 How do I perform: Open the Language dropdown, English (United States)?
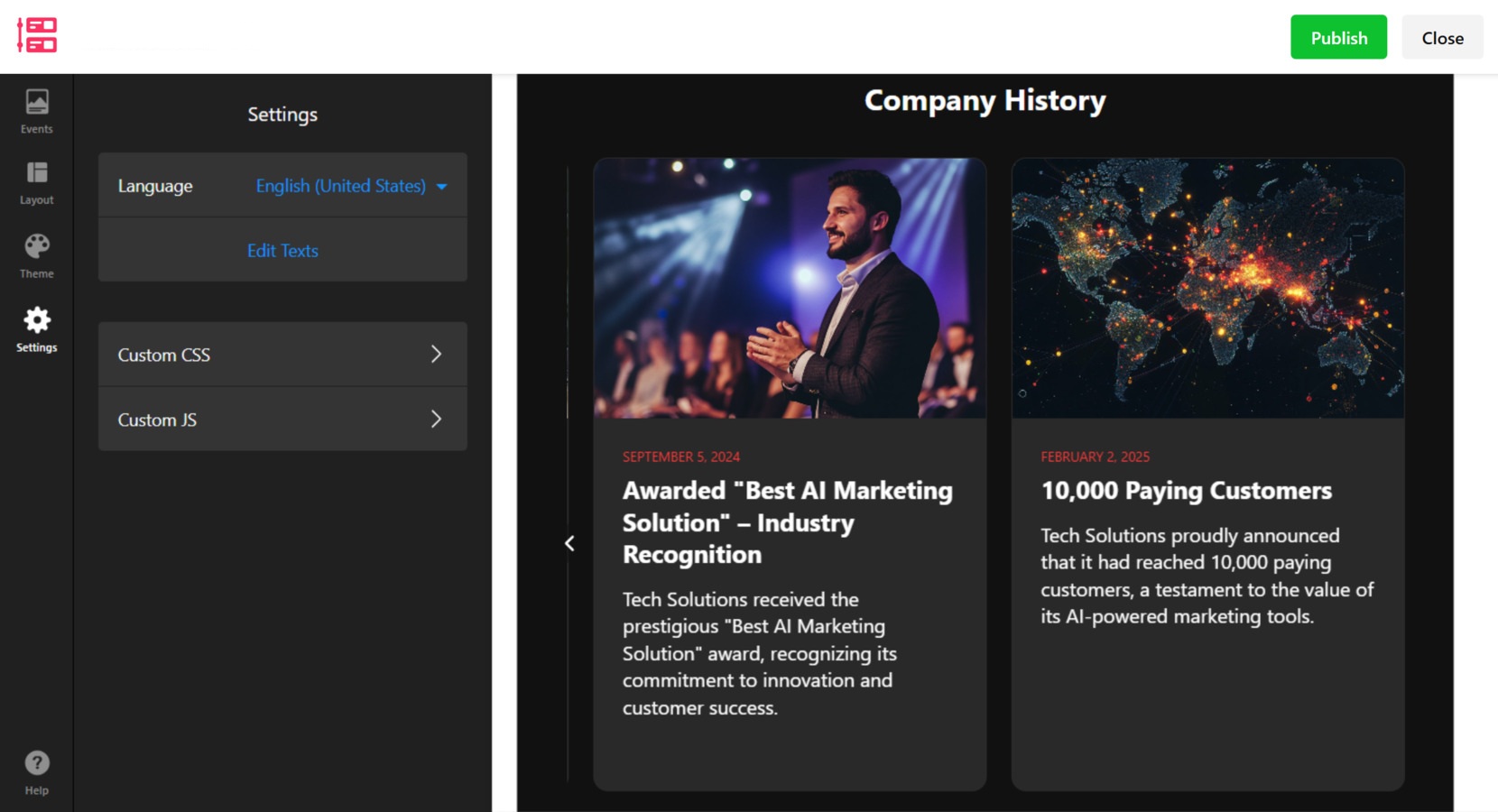pos(351,186)
